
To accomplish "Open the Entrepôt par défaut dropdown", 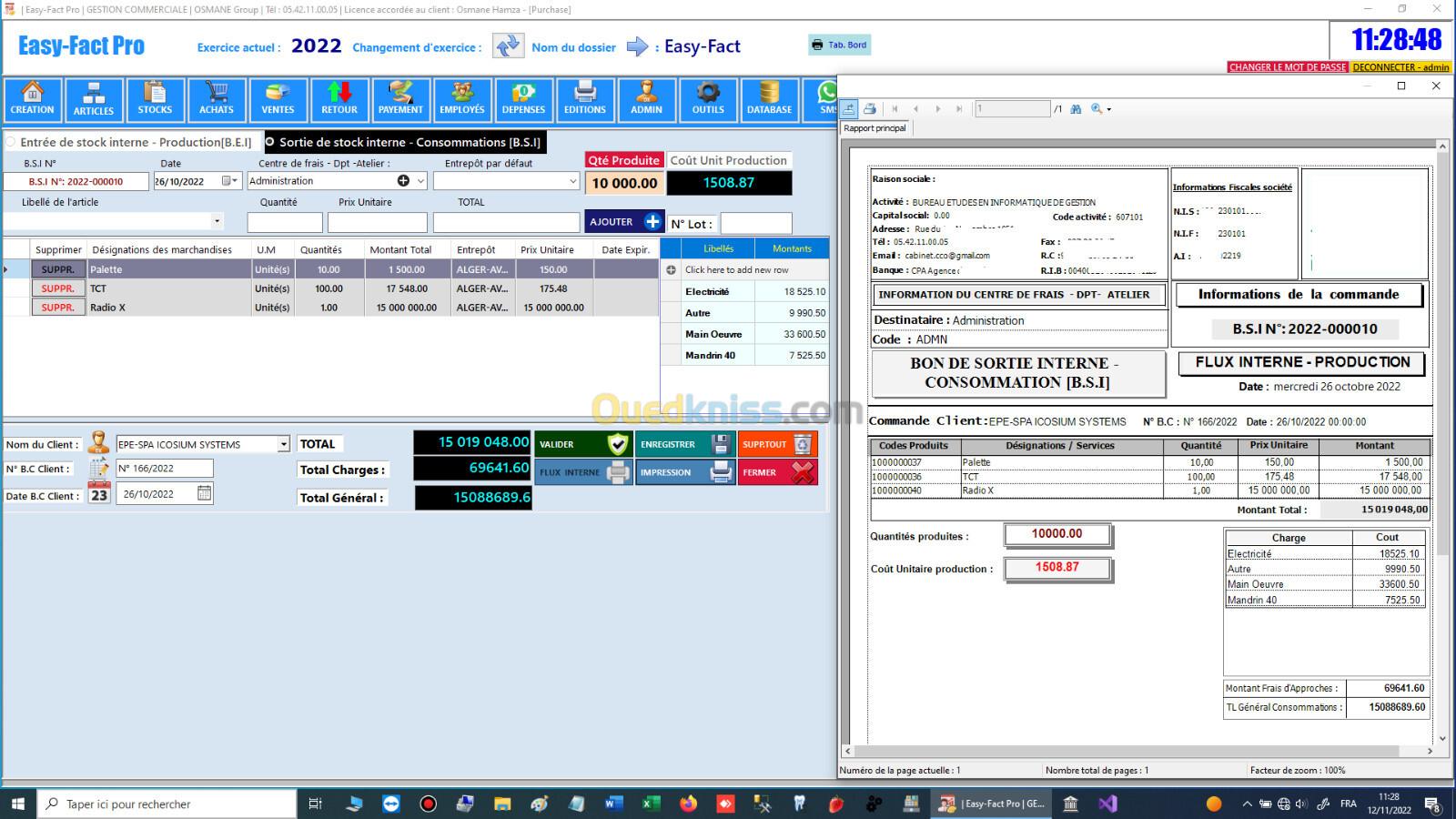I will point(572,181).
